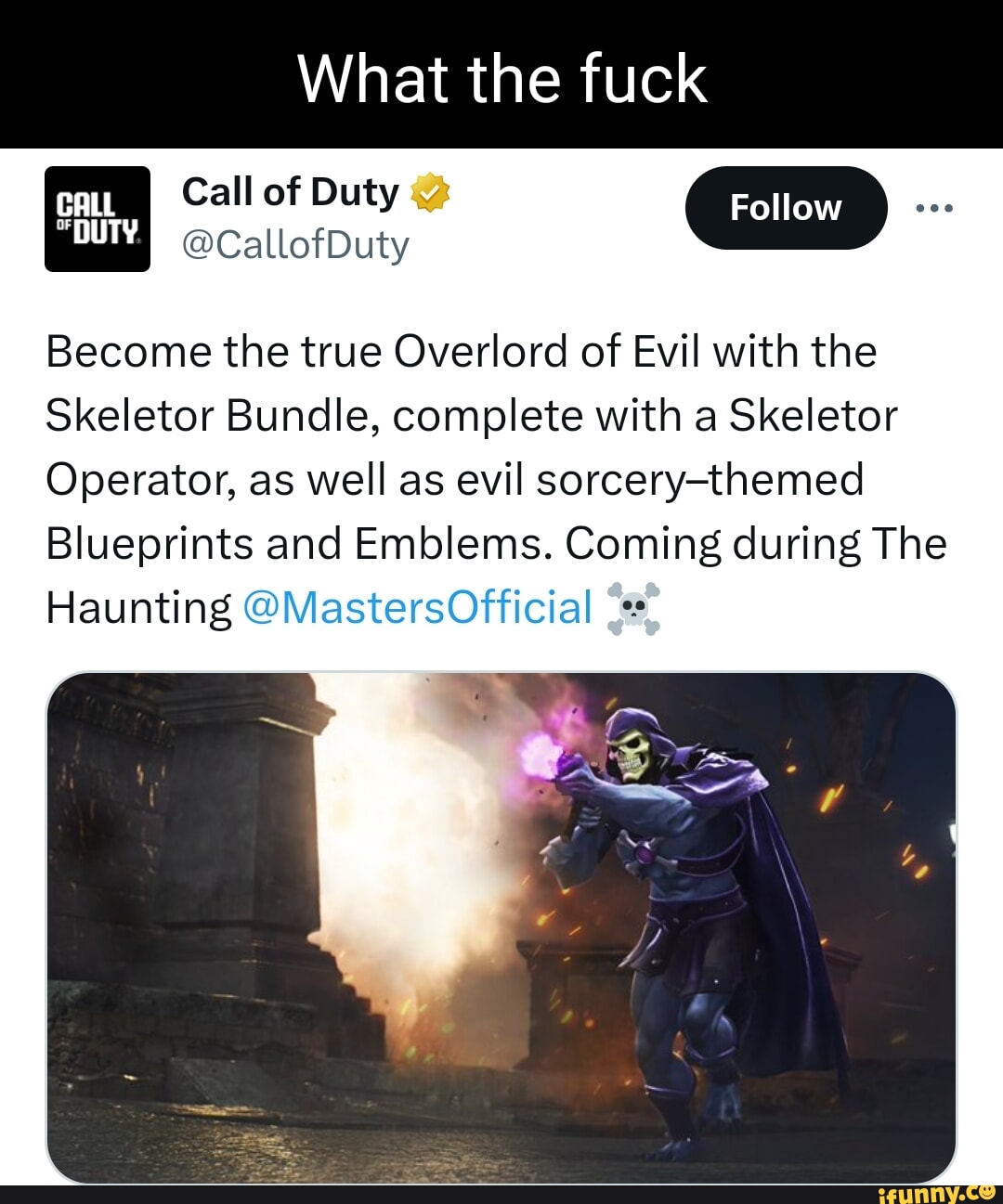Open the @MastersOfficial mention link

click(417, 608)
